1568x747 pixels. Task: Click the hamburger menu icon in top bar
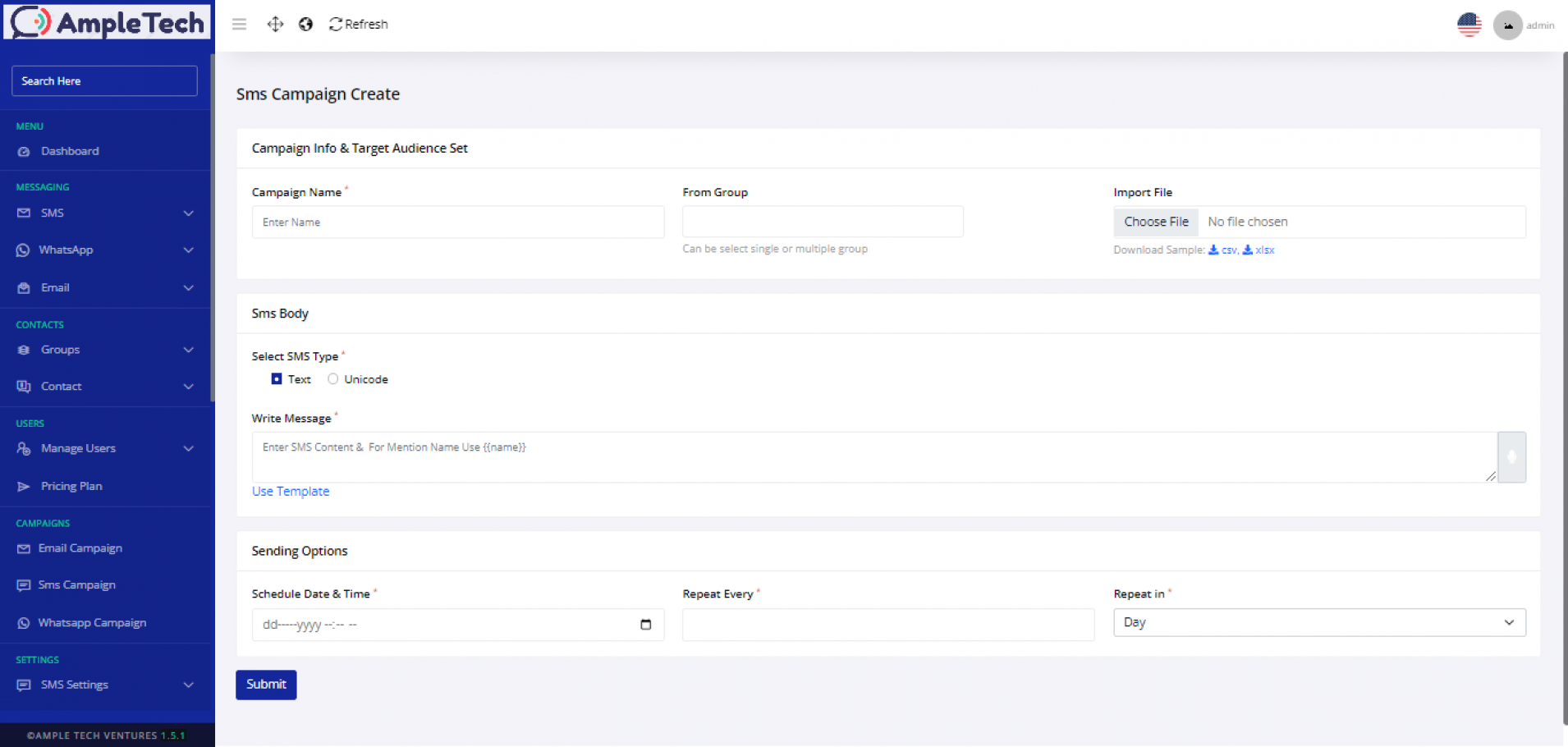239,25
